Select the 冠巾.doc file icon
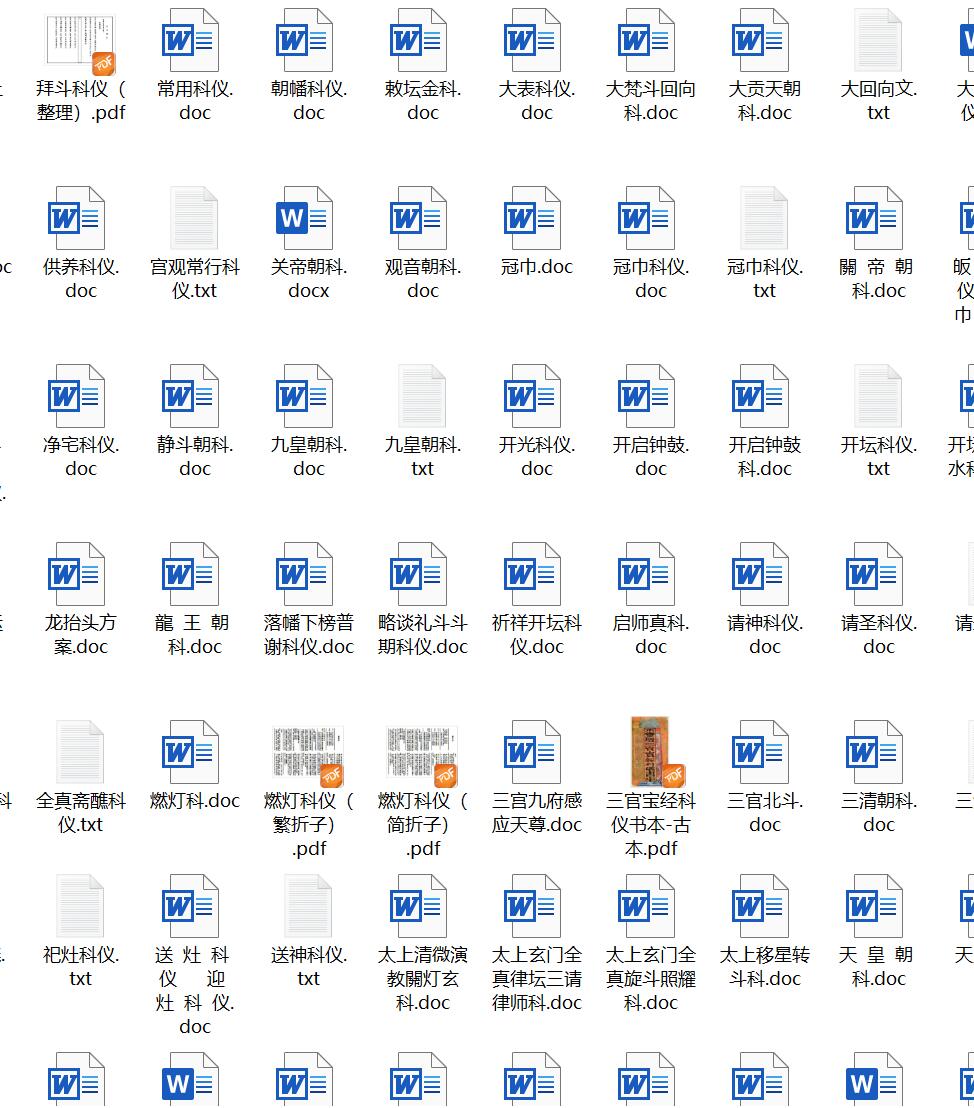This screenshot has width=974, height=1108. (x=533, y=218)
